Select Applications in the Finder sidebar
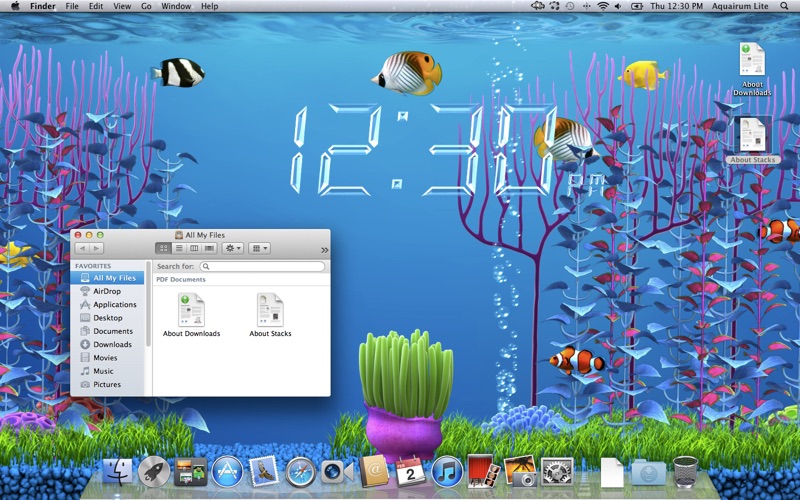 pos(114,305)
